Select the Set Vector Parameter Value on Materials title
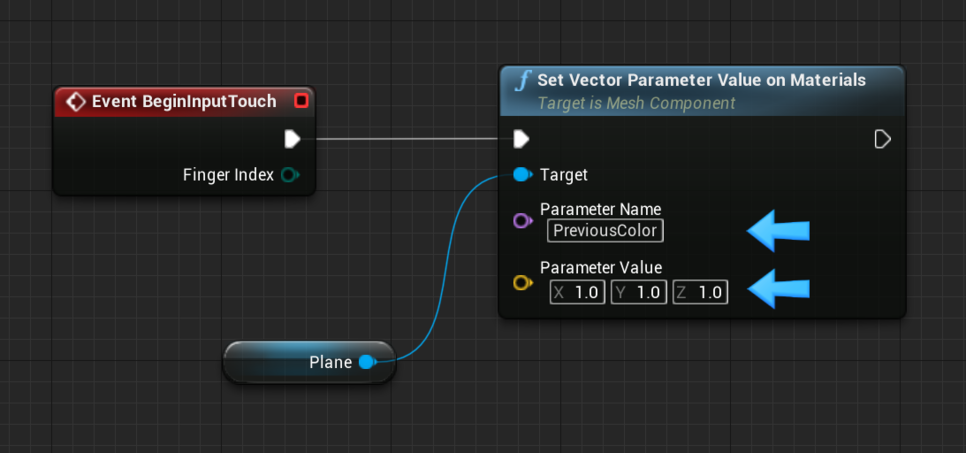This screenshot has width=966, height=453. (x=702, y=80)
